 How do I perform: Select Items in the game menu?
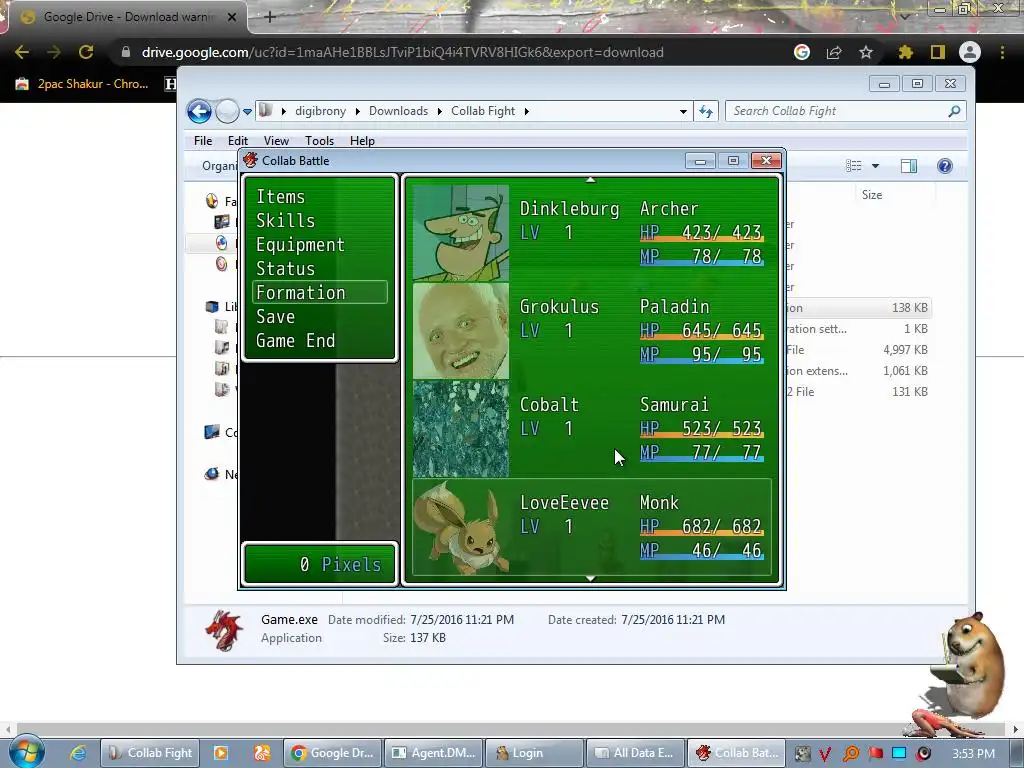[281, 197]
